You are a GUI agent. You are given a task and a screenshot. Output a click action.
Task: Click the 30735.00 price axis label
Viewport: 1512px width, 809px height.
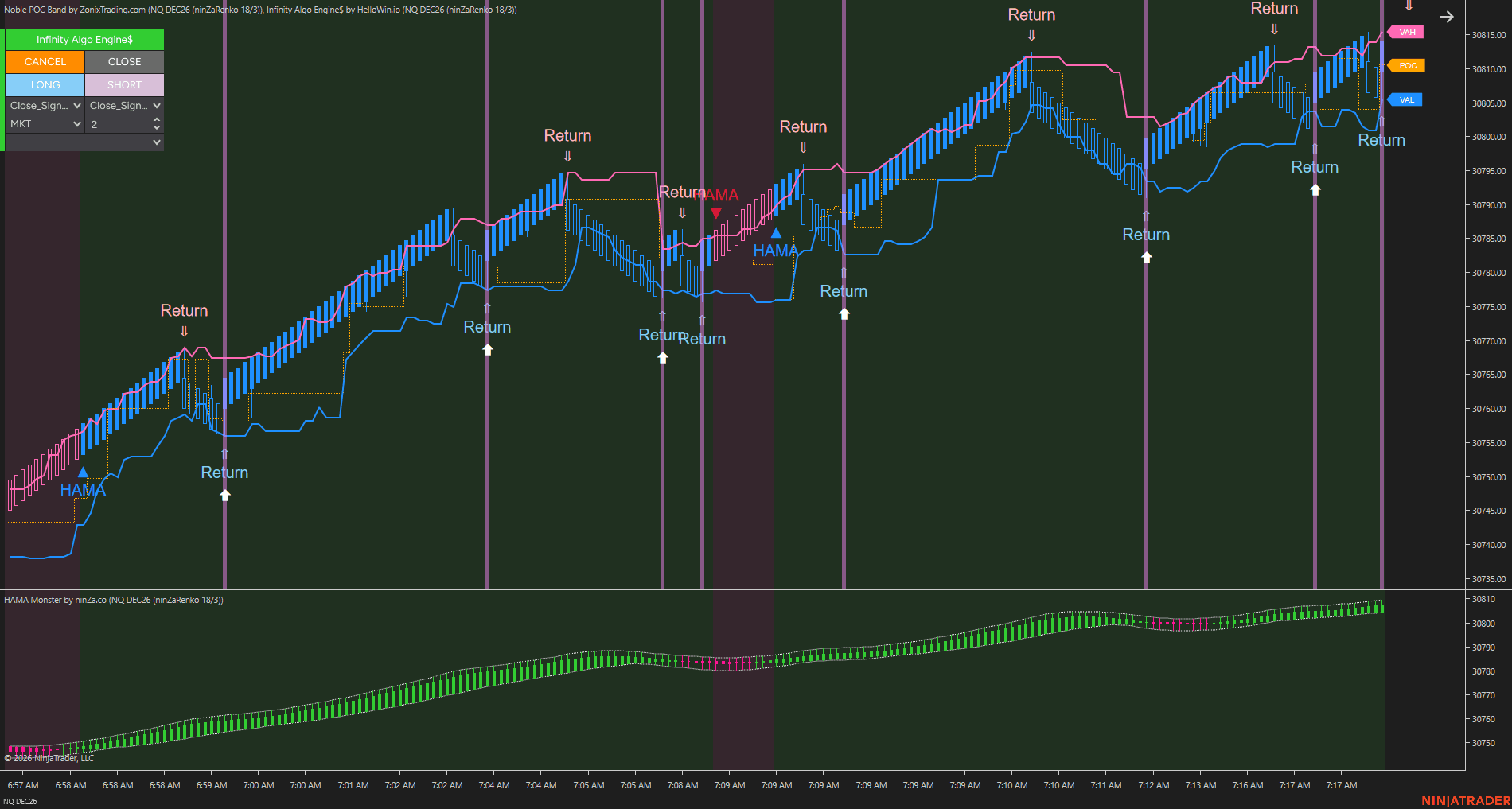point(1489,579)
